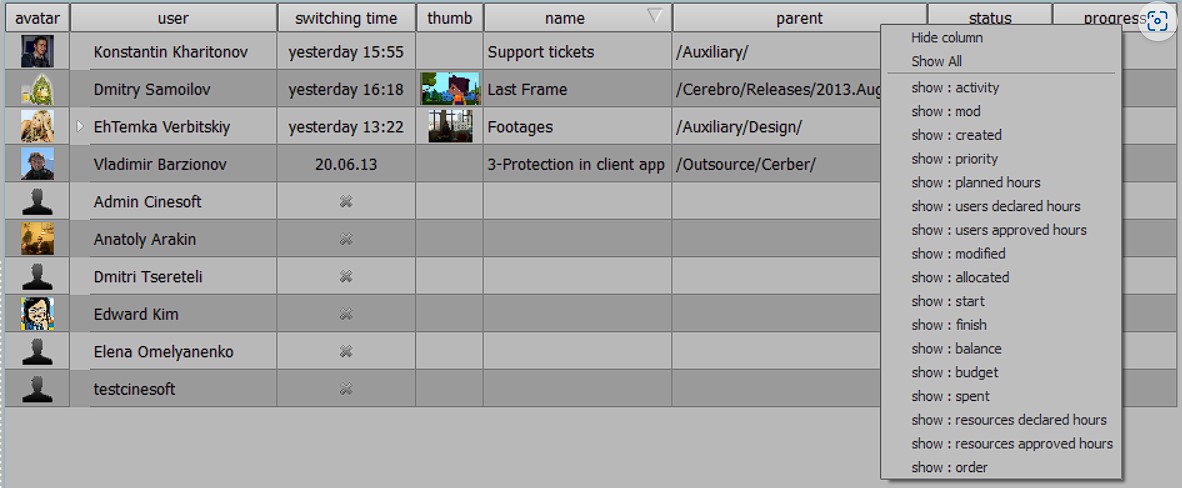Sort by the switching time column header
Image resolution: width=1182 pixels, height=488 pixels.
point(346,18)
